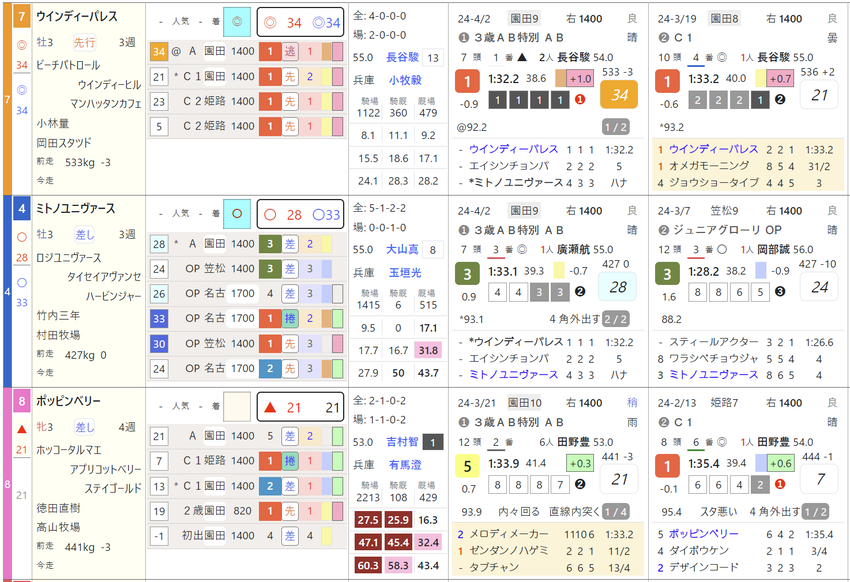Click sire name ホッコータルマエ
The image size is (850, 582).
[x=69, y=450]
